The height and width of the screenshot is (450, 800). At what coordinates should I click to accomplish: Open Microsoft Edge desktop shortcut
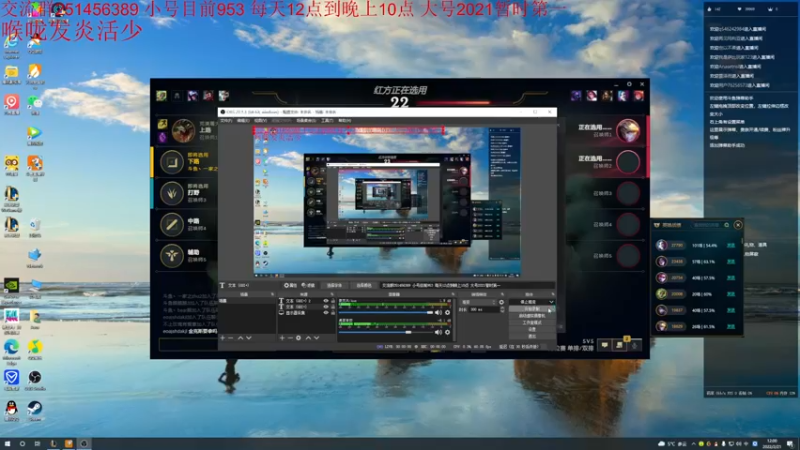coord(11,347)
